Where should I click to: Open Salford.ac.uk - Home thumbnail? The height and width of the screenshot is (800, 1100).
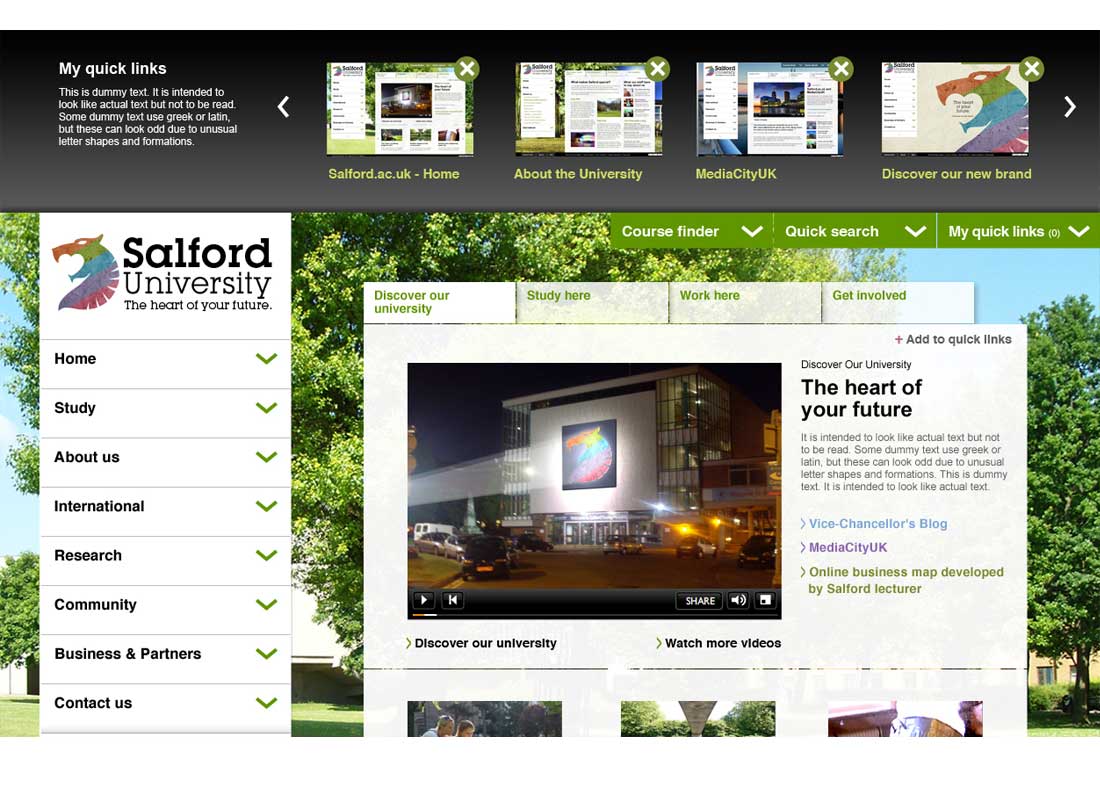[x=400, y=109]
